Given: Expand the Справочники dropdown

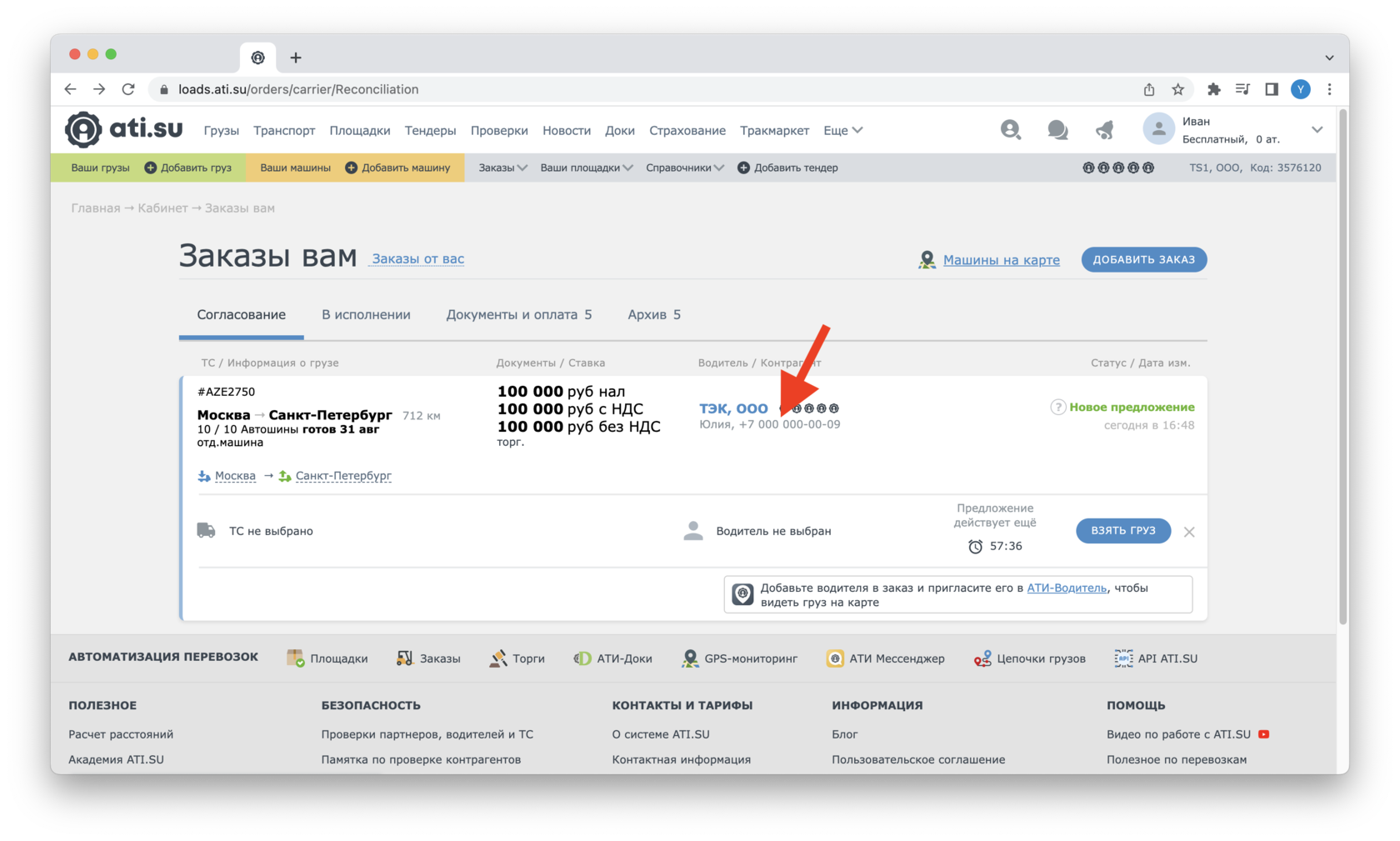Looking at the screenshot, I should pyautogui.click(x=685, y=168).
